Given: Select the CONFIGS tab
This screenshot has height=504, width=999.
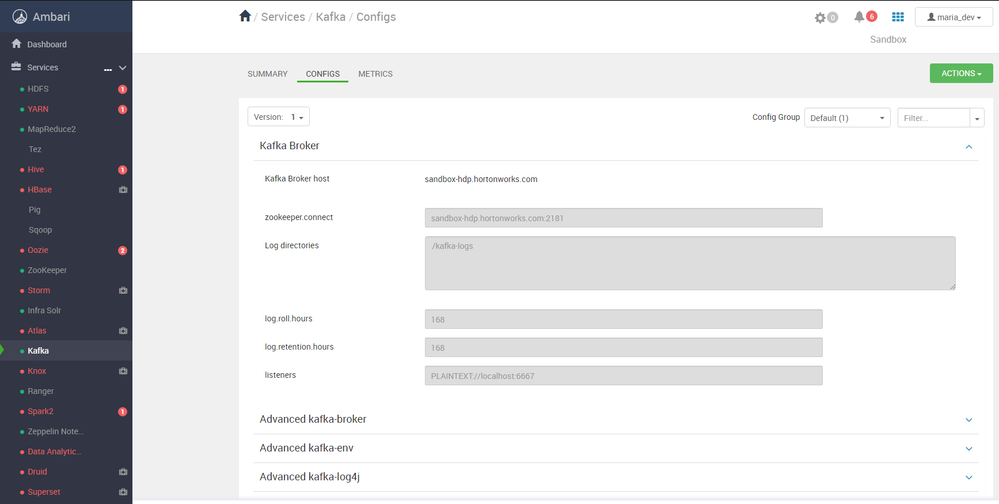Looking at the screenshot, I should [x=322, y=74].
